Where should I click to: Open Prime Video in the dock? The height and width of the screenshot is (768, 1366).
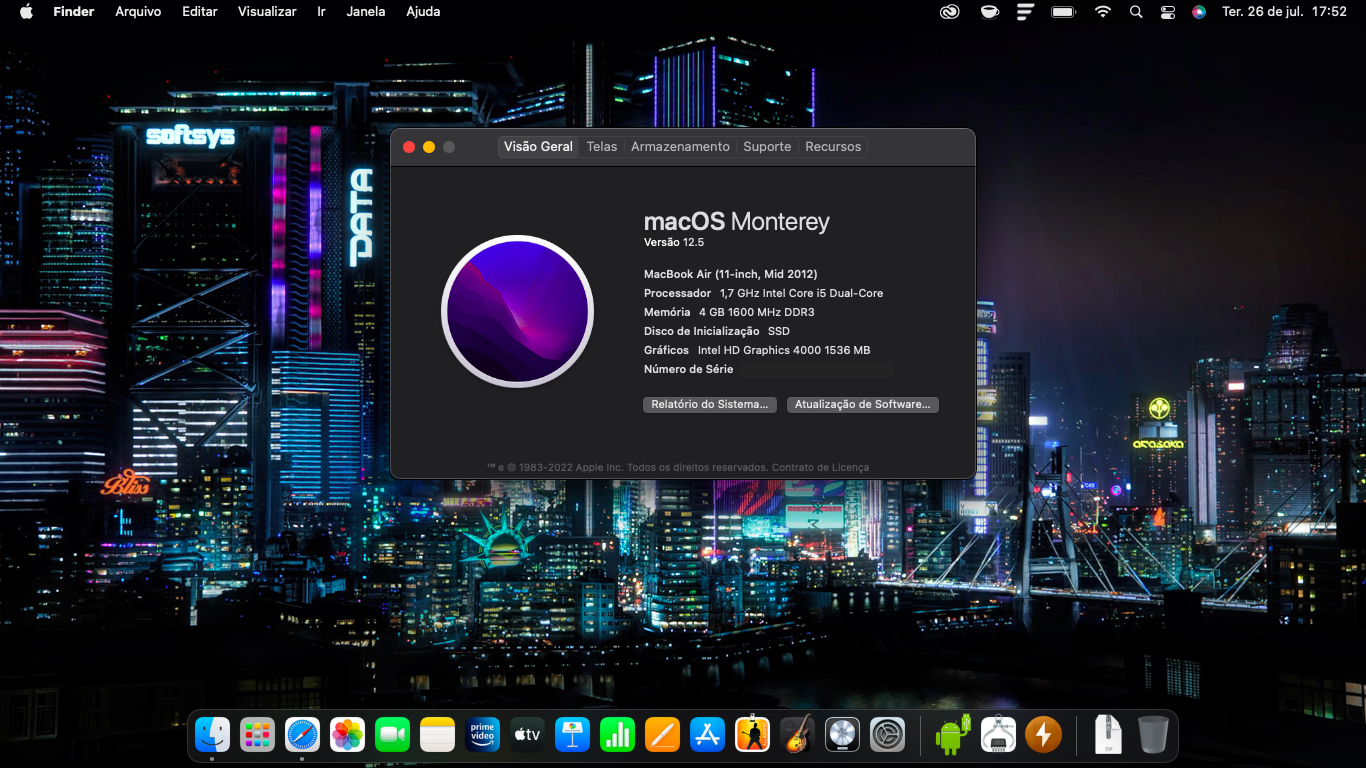point(483,735)
